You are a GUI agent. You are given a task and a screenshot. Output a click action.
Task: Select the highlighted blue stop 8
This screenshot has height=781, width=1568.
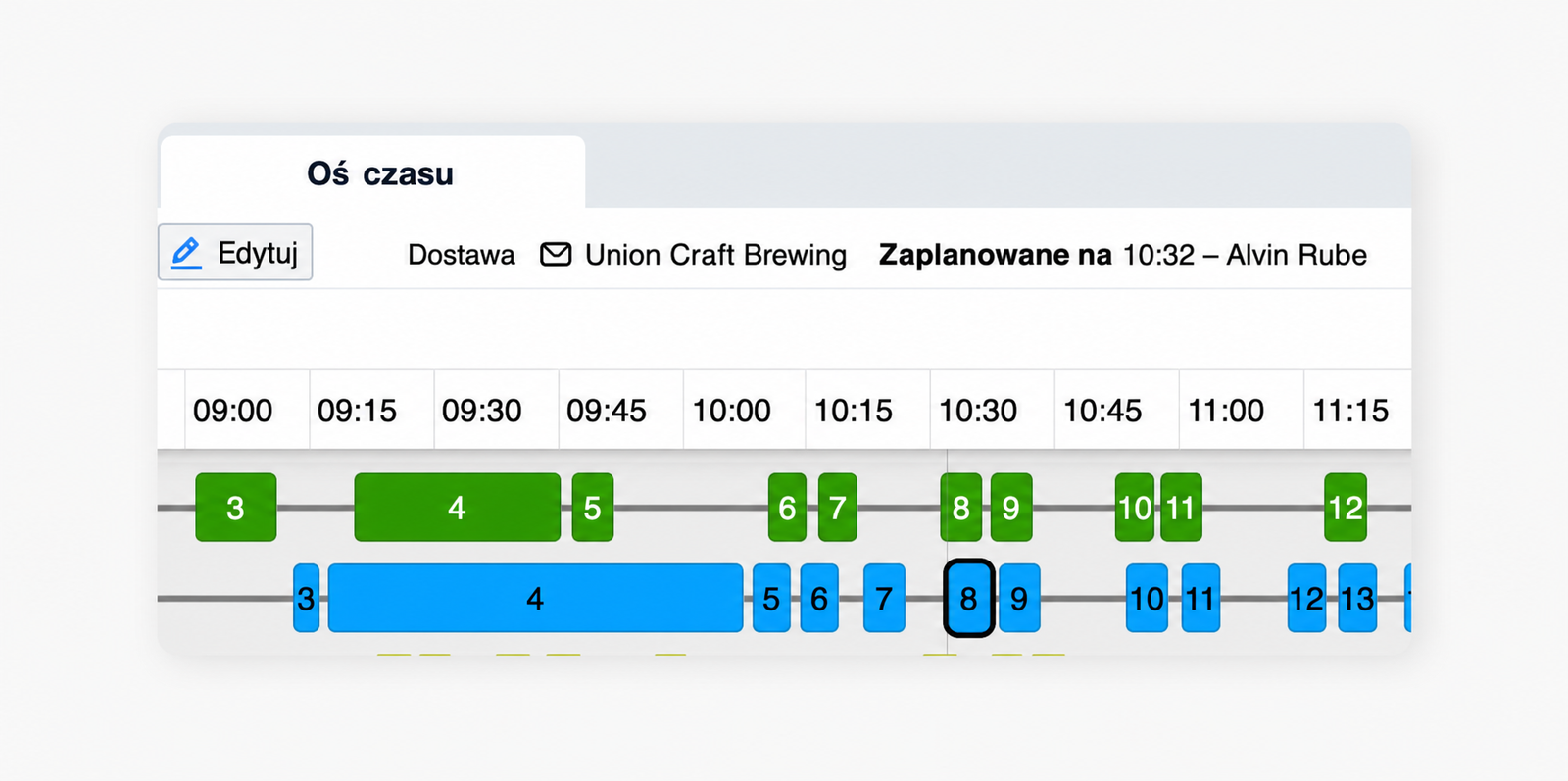968,598
